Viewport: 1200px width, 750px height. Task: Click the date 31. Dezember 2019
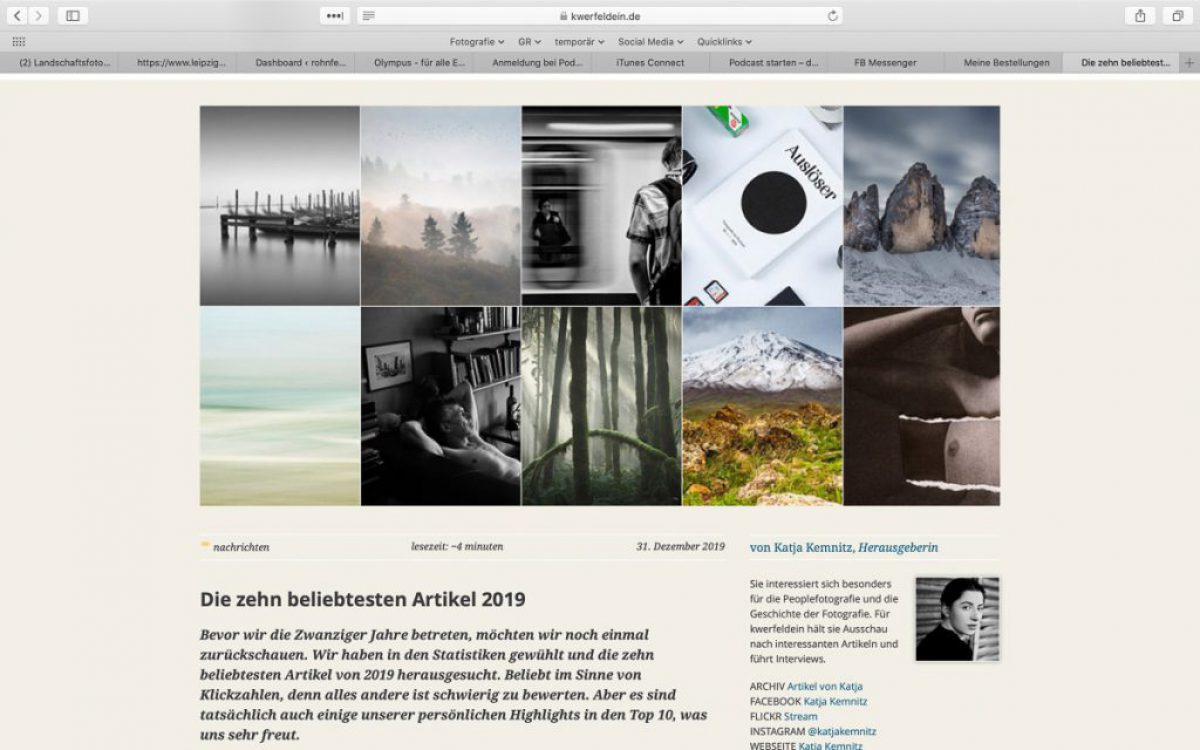click(680, 547)
